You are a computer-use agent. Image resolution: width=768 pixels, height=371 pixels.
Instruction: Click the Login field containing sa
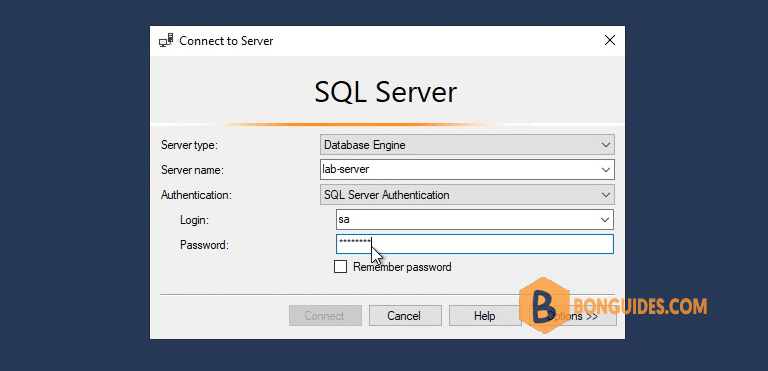point(475,220)
